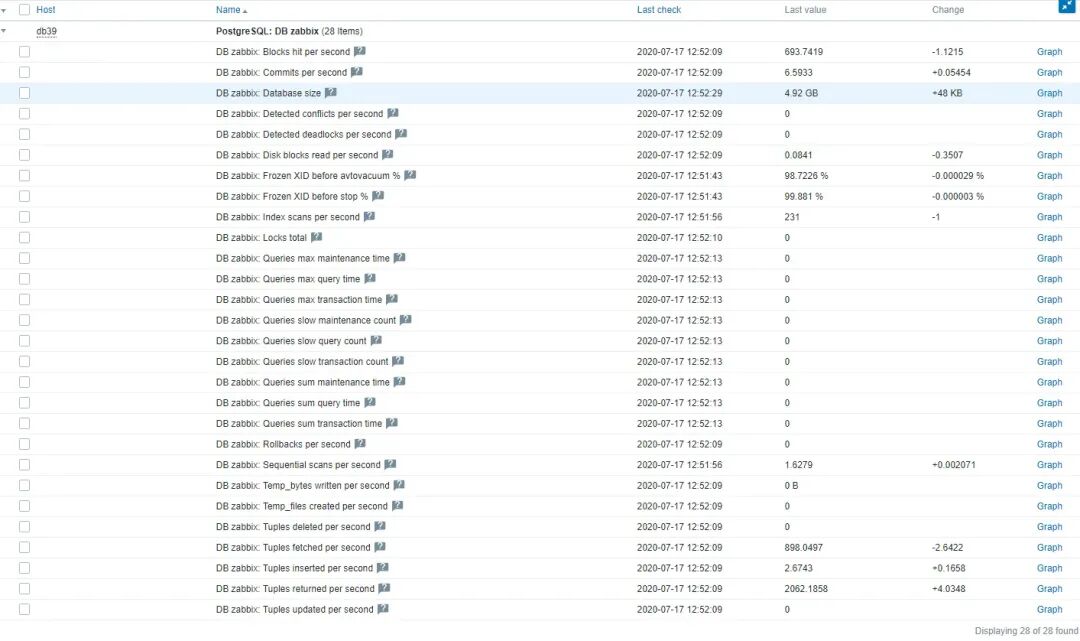Click help icon for Queries slow maintenance count
Viewport: 1080px width, 641px height.
(x=406, y=319)
